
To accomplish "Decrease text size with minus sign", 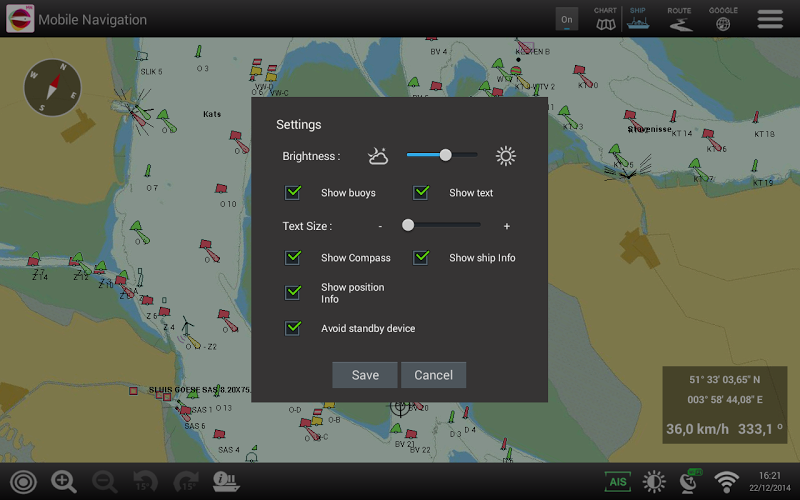I will tap(380, 226).
